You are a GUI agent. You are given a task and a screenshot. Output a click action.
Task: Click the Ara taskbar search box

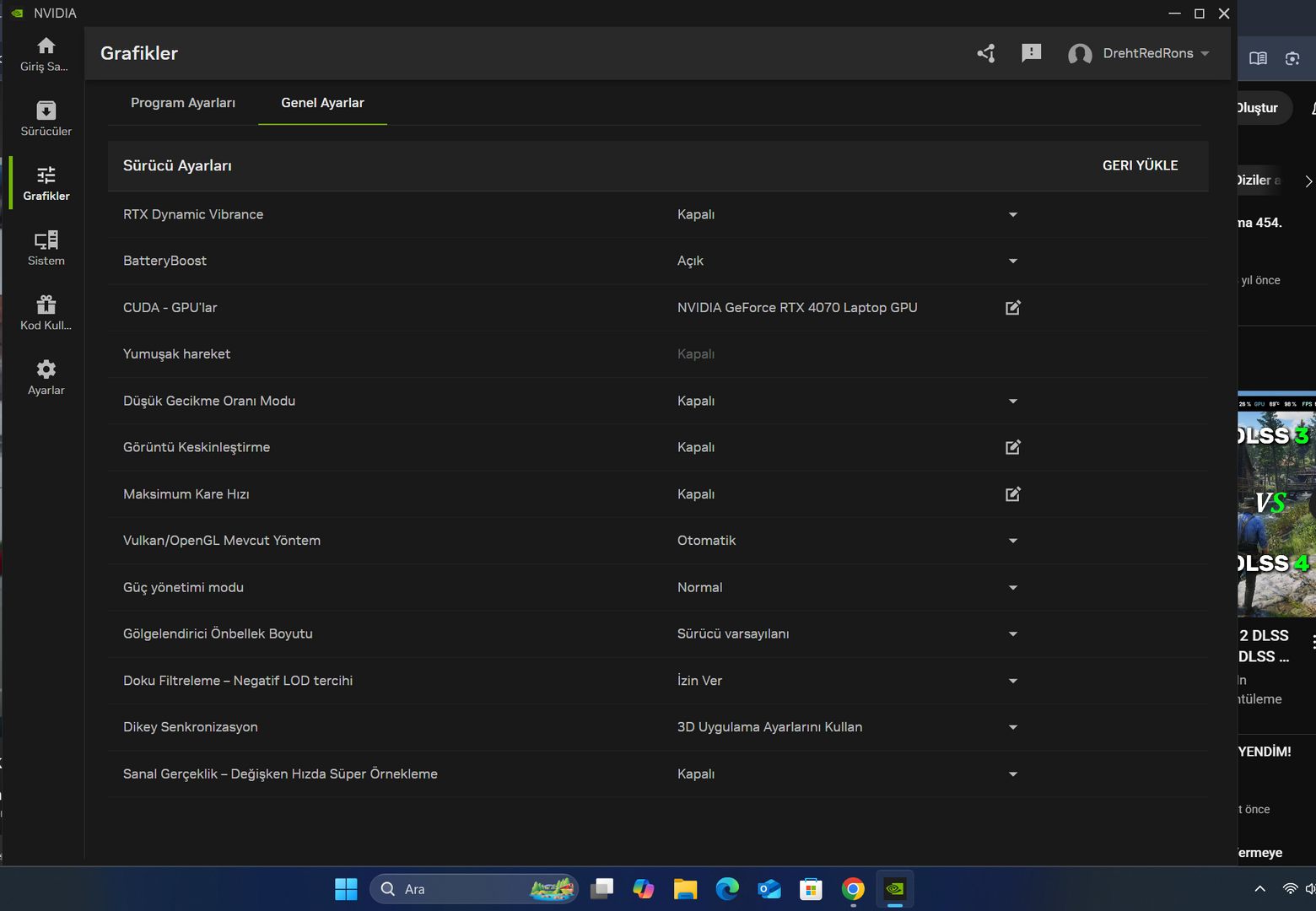(474, 889)
